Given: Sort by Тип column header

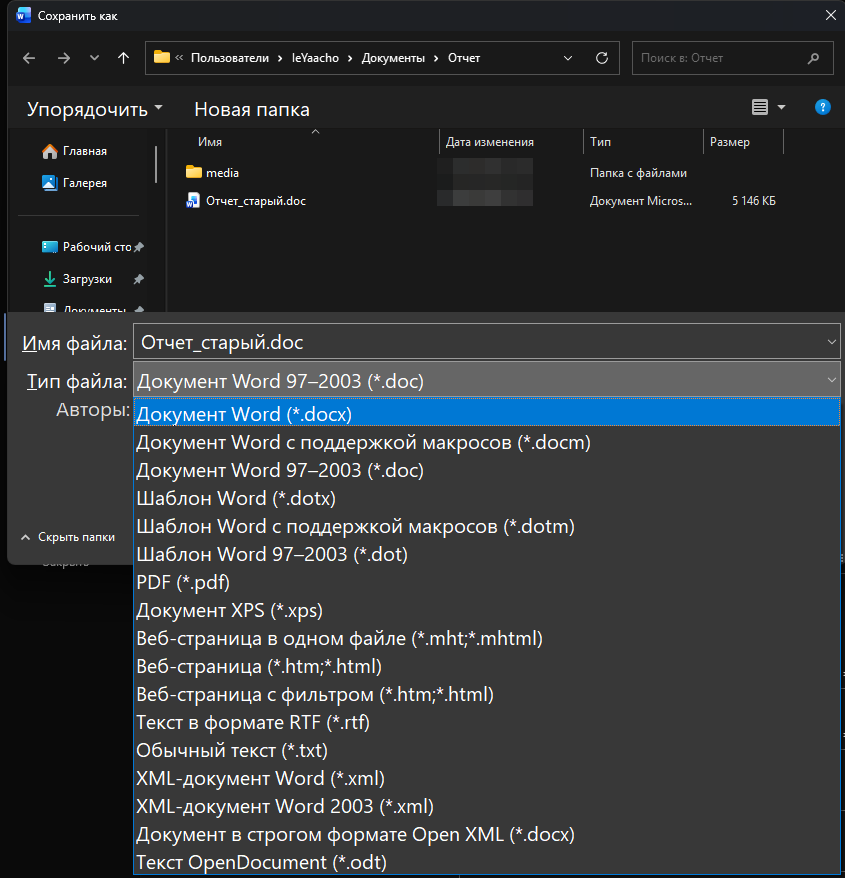Looking at the screenshot, I should coord(600,142).
